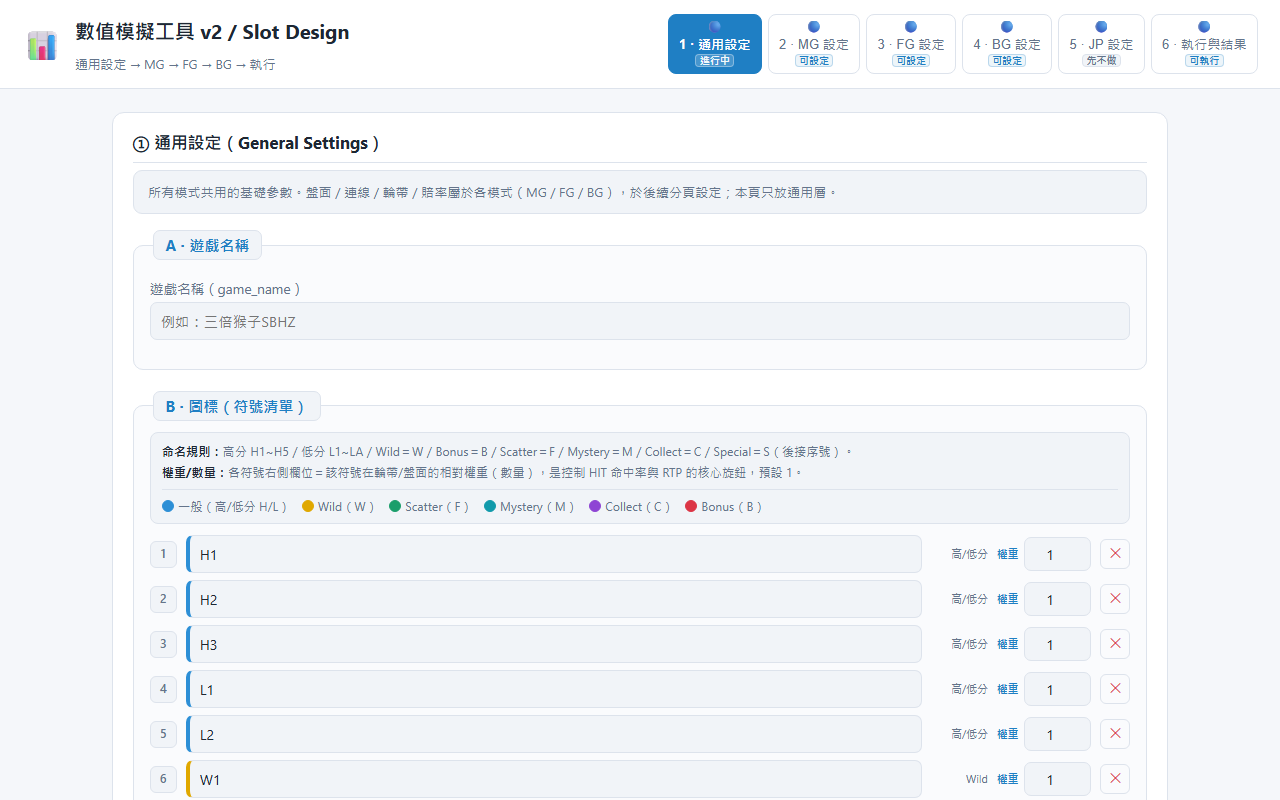
Task: Click the 命名規則 naming rule line
Action: pyautogui.click(x=507, y=452)
